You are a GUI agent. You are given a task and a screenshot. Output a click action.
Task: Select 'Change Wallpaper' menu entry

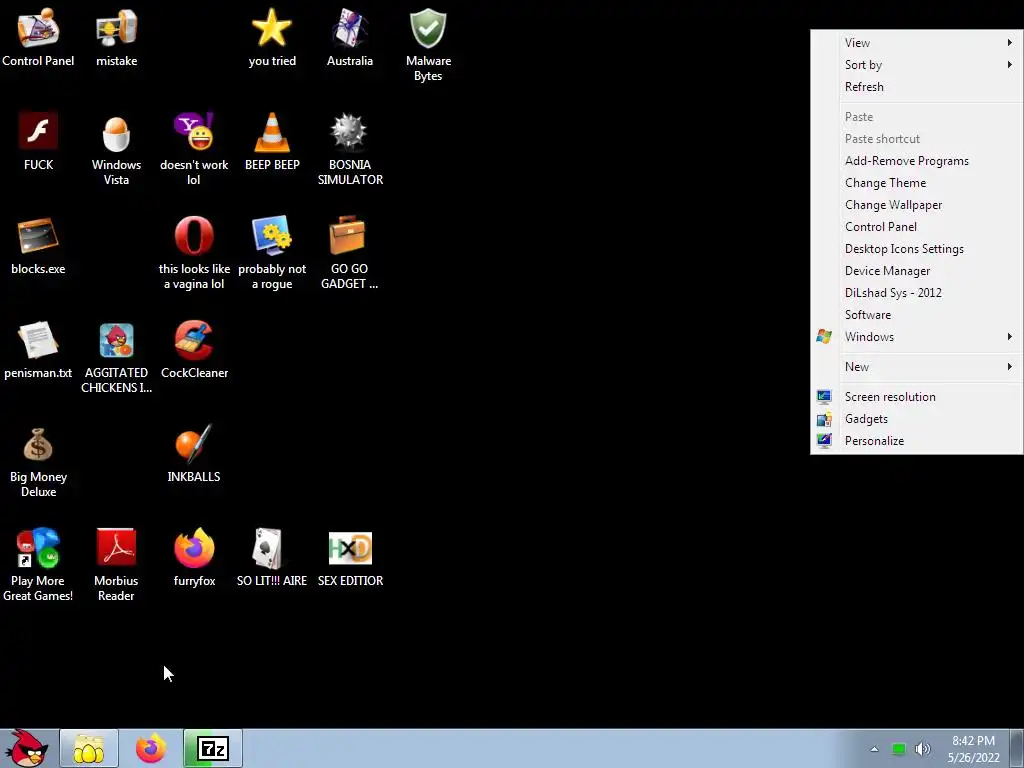pyautogui.click(x=917, y=204)
